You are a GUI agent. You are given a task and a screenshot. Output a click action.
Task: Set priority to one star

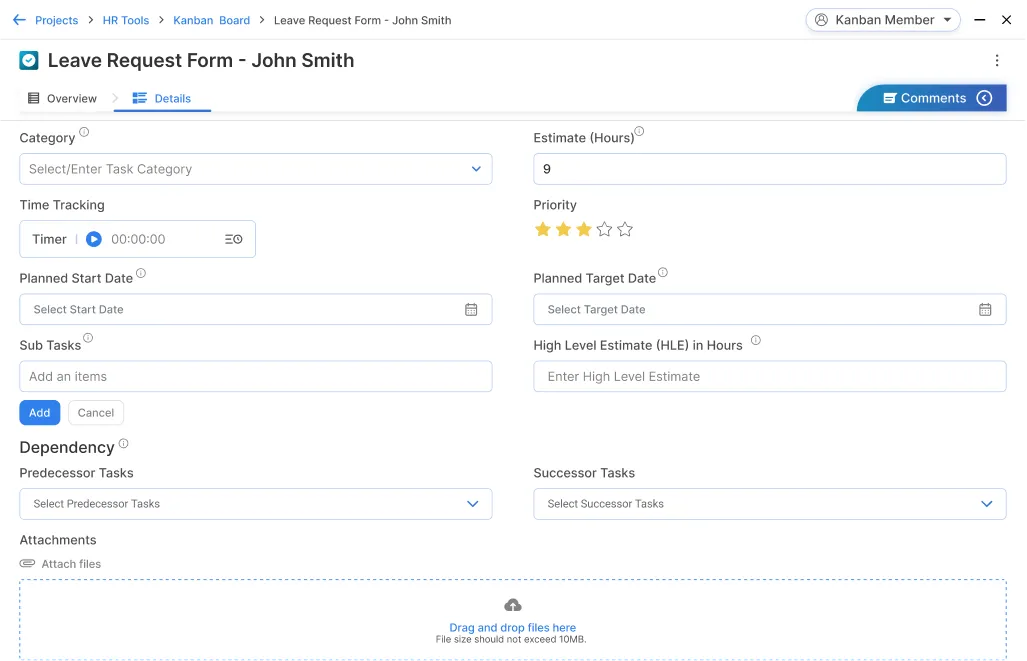coord(543,230)
